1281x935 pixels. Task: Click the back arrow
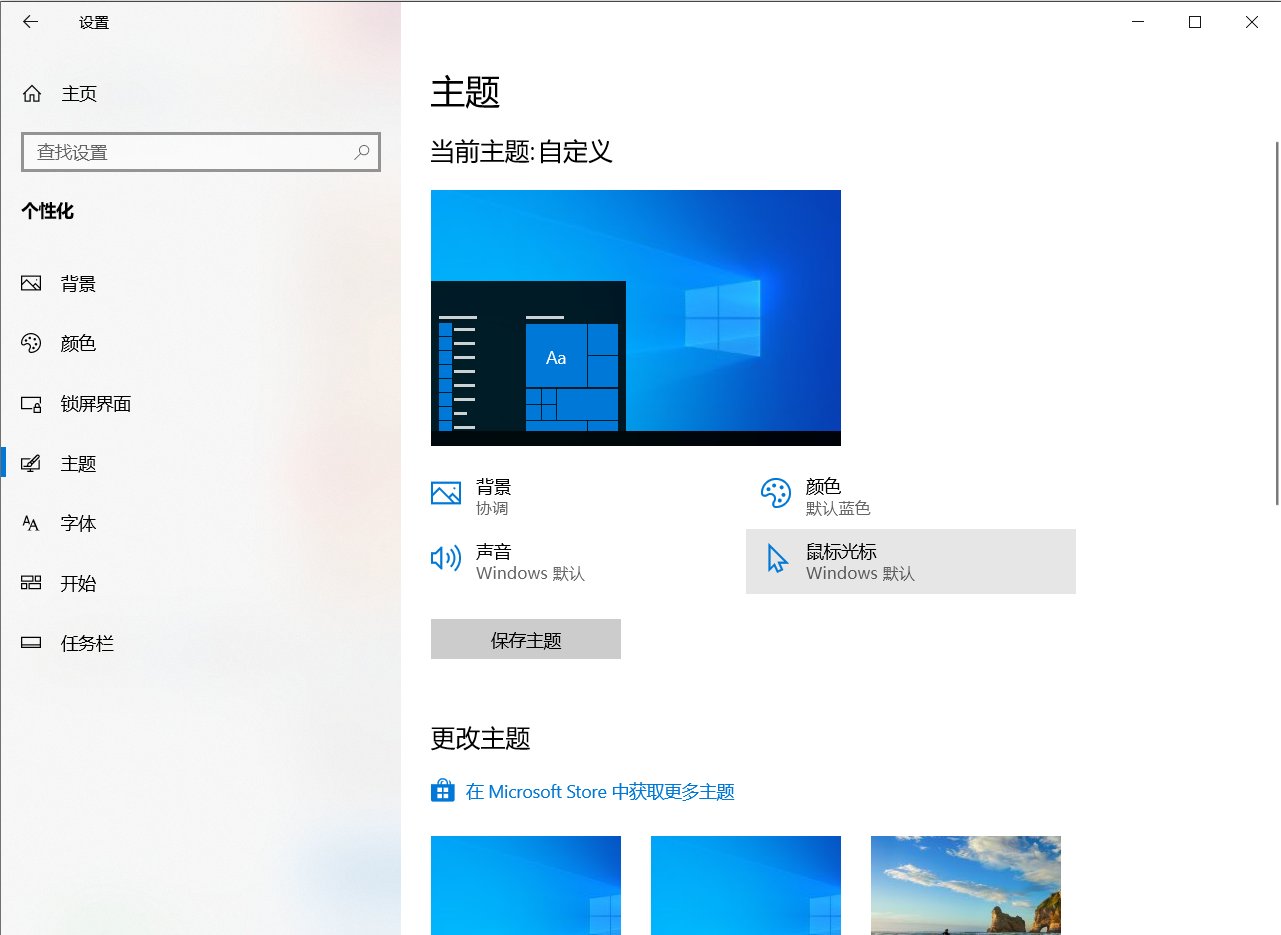tap(29, 21)
